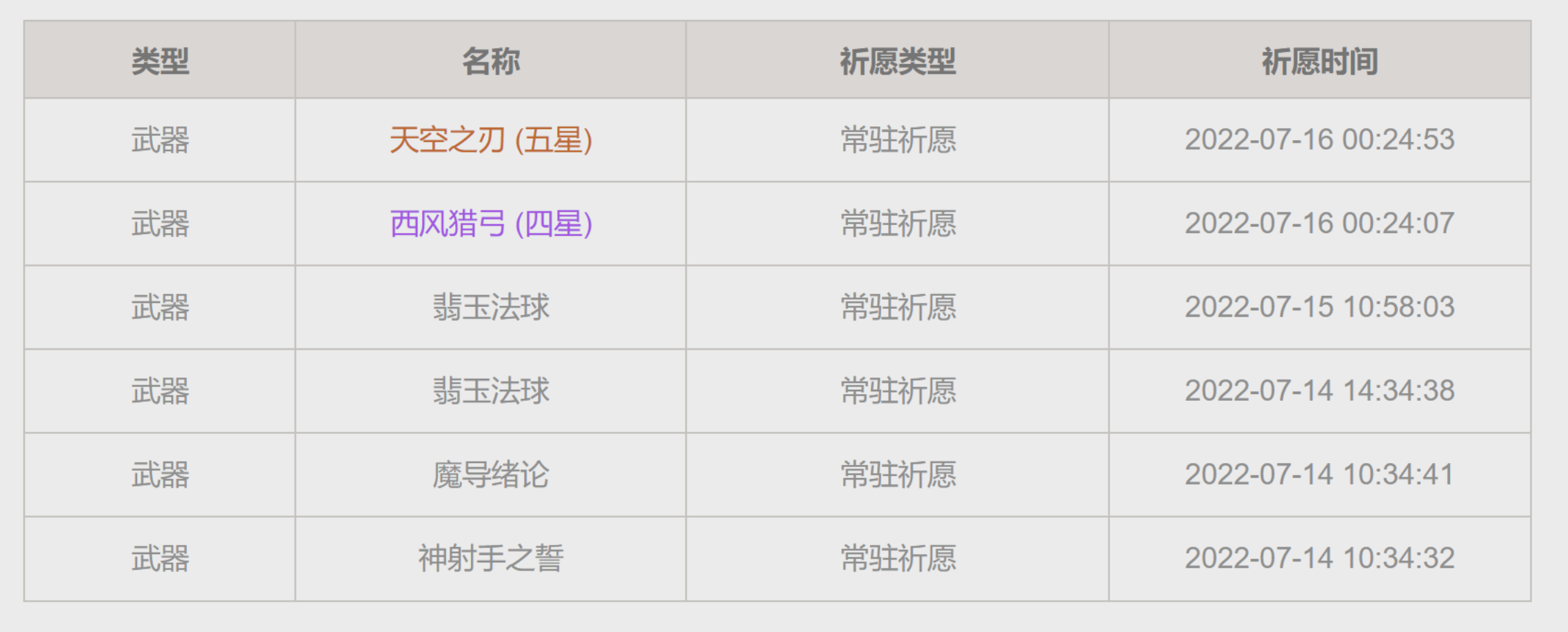Click timestamp 2022-07-16 00:24:07
Screen dimensions: 1568x632
coord(1319,224)
